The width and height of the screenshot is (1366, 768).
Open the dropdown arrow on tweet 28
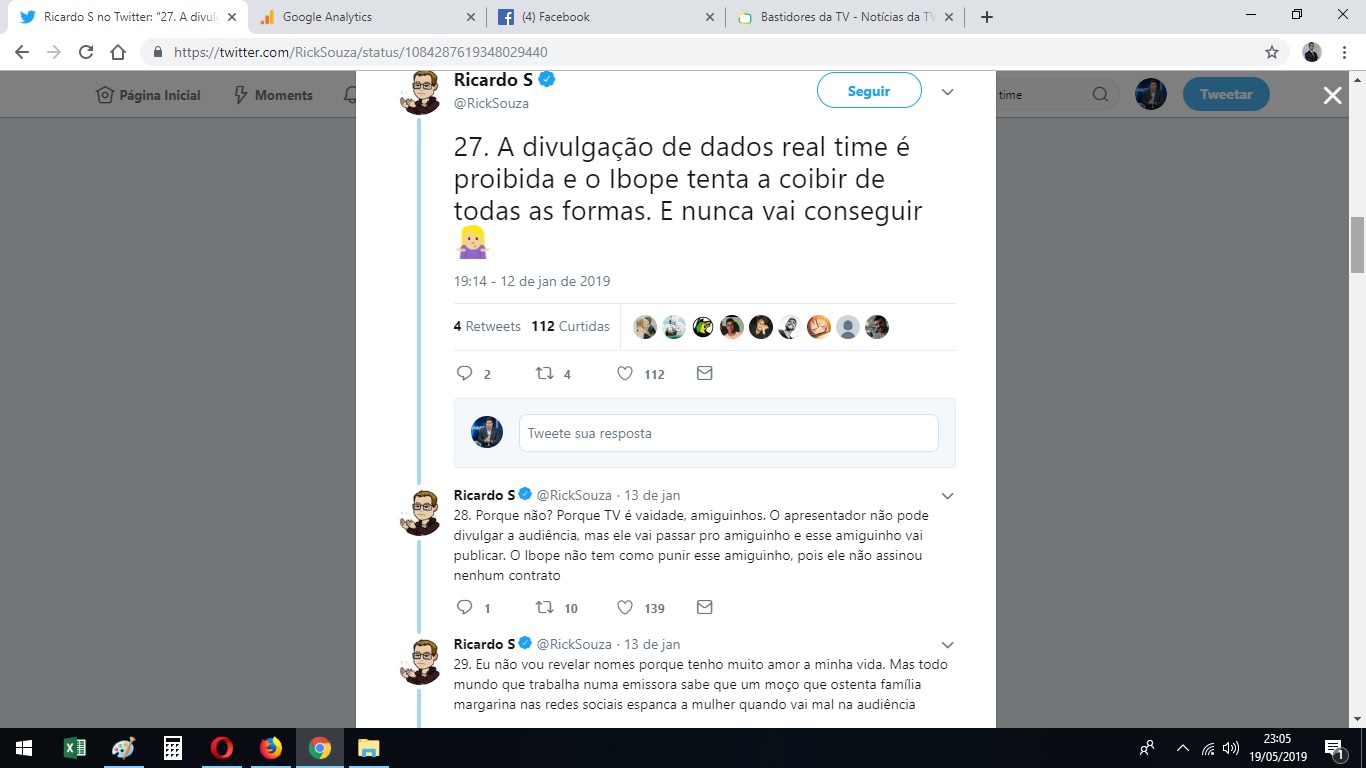[x=947, y=495]
